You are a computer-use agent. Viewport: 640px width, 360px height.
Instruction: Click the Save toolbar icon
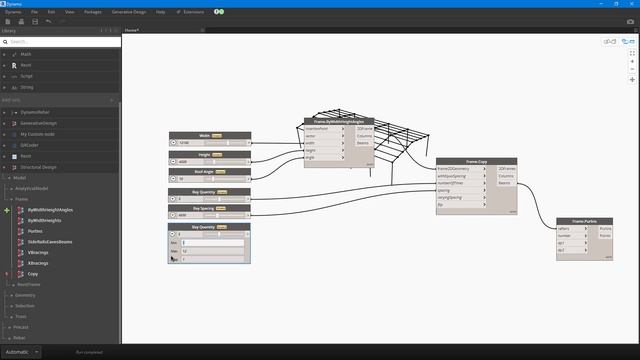35,22
